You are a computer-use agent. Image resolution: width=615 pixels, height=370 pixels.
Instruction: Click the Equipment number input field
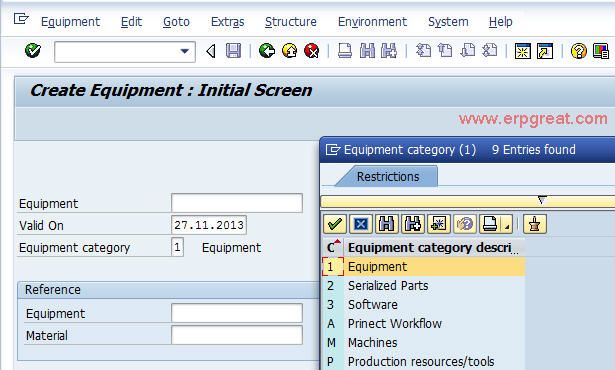tap(237, 203)
